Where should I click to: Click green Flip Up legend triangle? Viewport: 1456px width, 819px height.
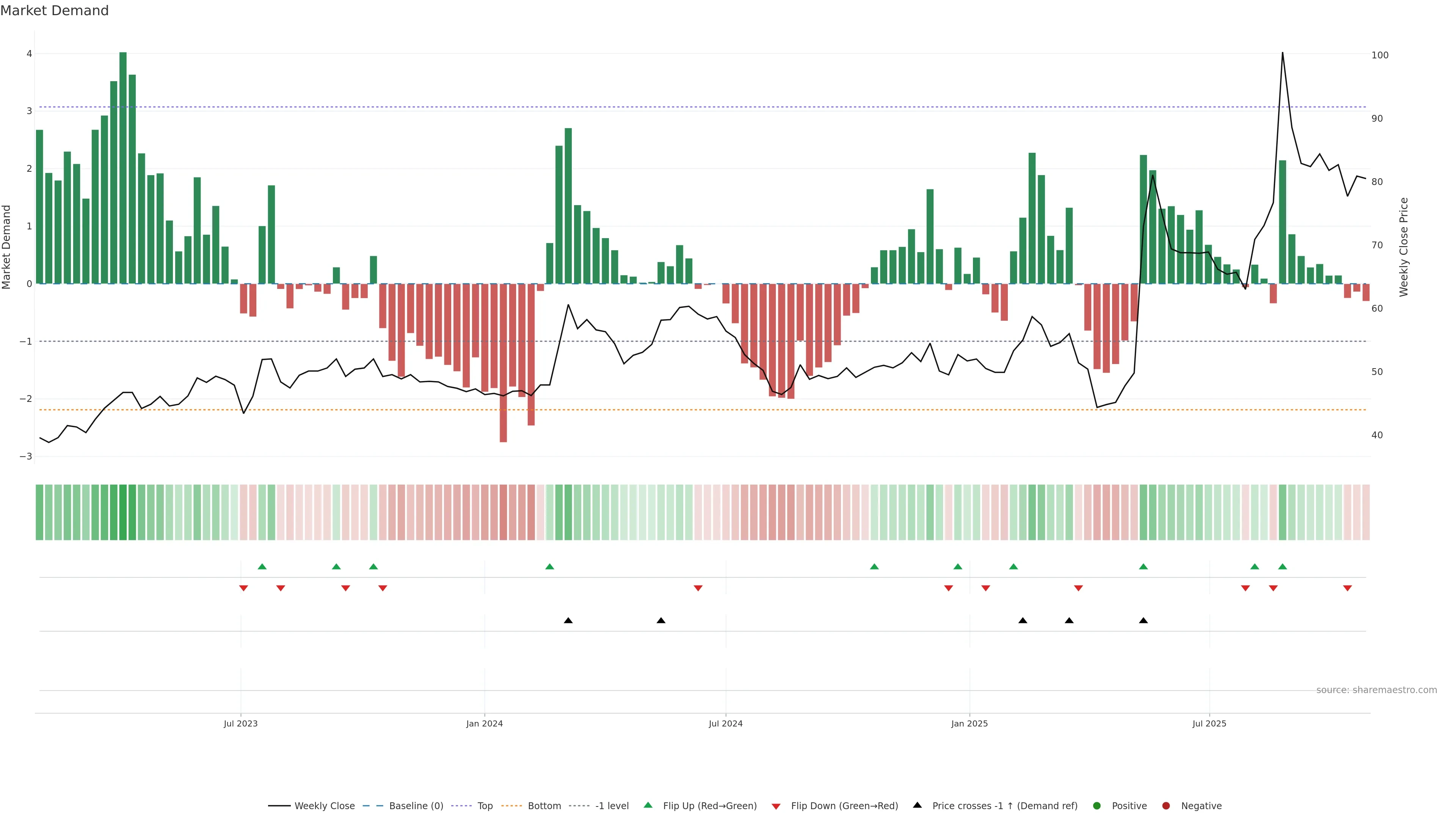pos(648,805)
